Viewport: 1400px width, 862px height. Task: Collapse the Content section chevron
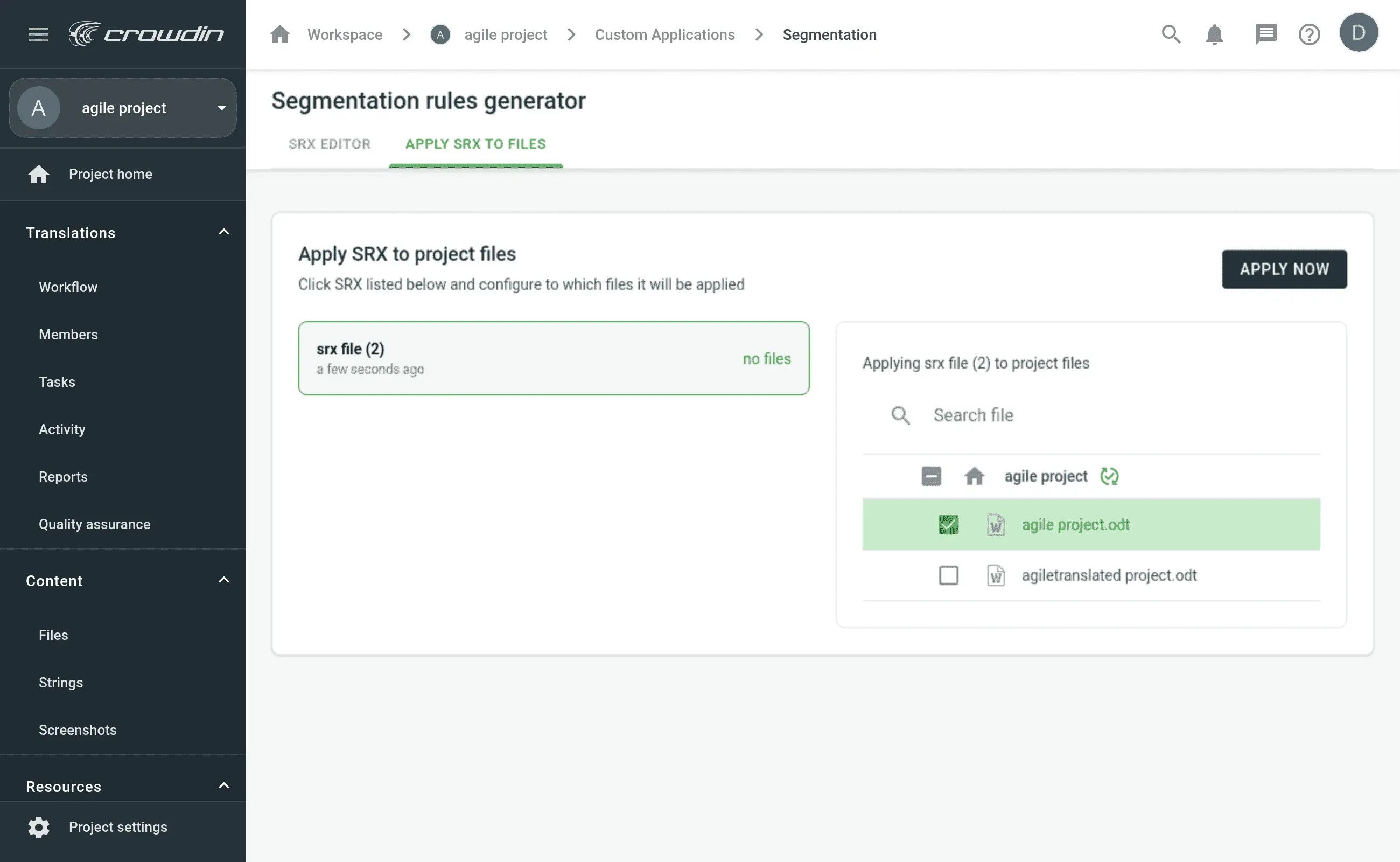(x=223, y=580)
